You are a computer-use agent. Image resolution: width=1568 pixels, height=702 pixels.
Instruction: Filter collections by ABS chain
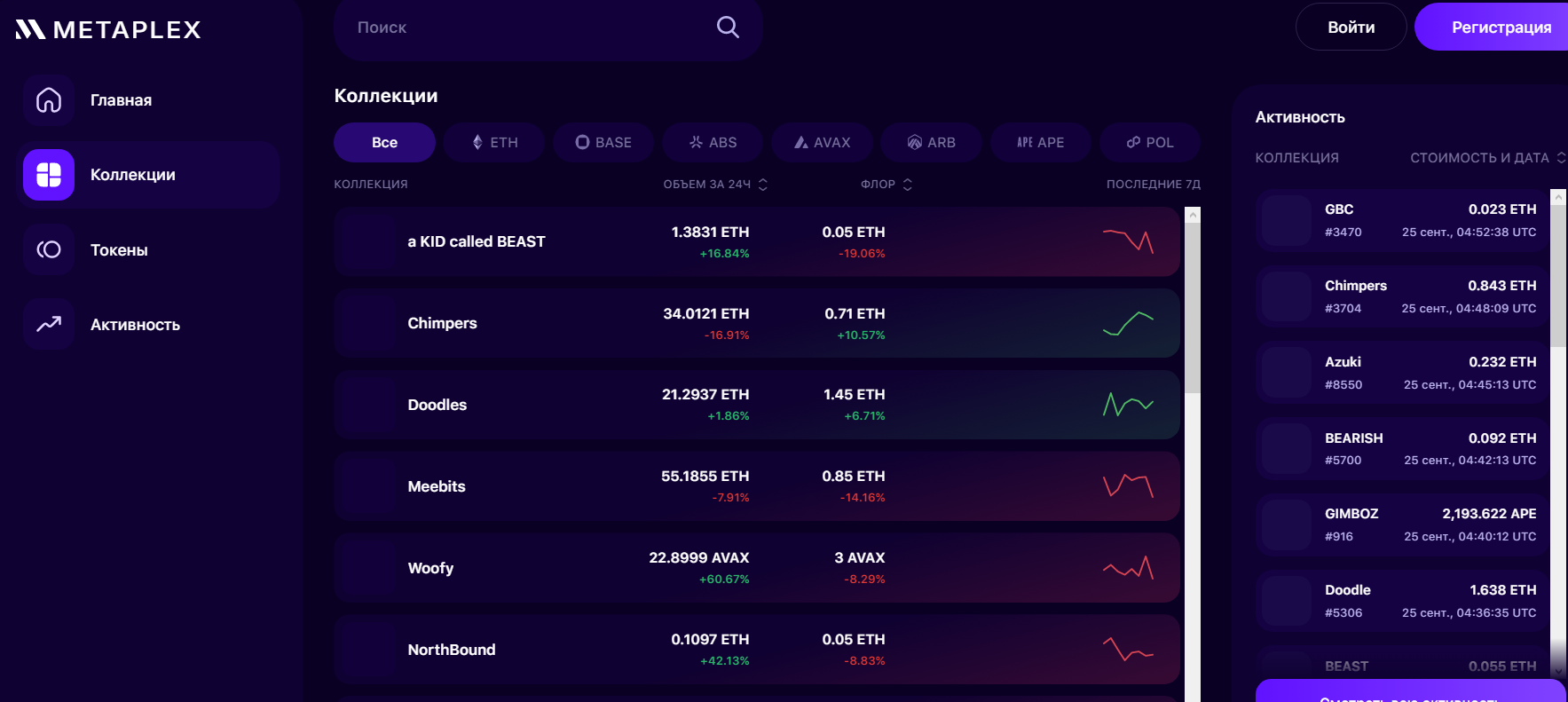pyautogui.click(x=713, y=142)
